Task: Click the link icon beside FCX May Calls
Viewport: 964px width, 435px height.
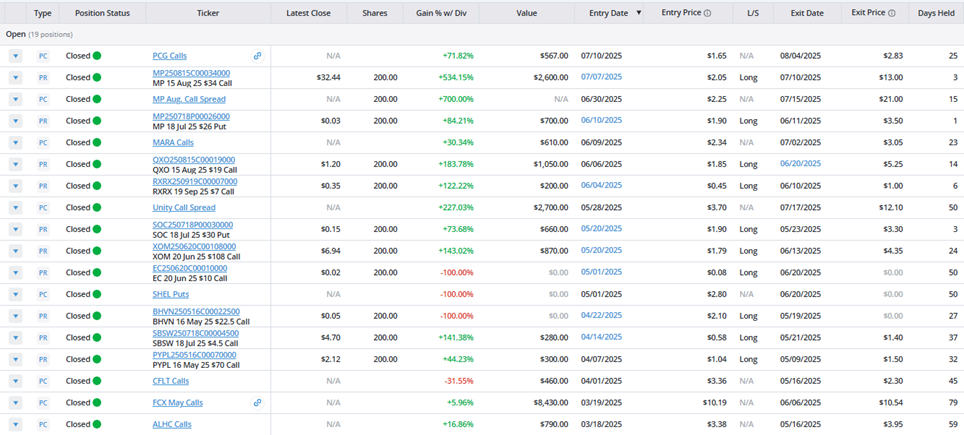Action: pos(258,403)
